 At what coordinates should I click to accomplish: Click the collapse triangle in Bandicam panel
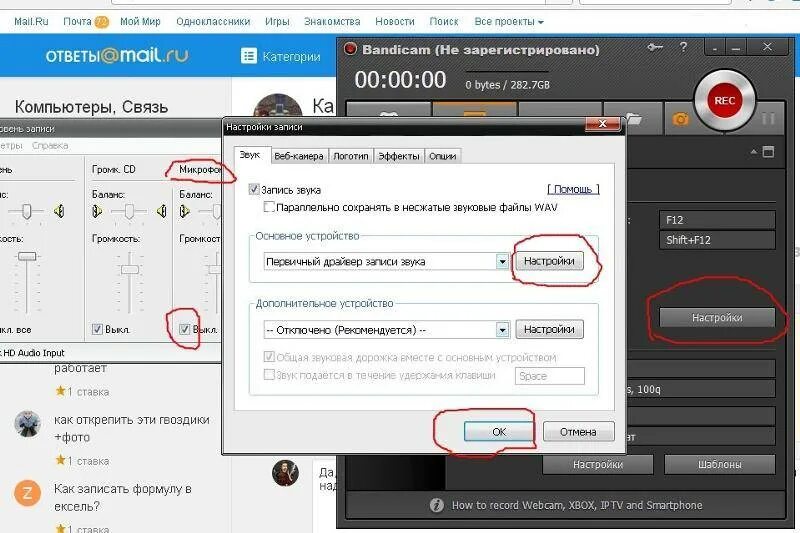coord(753,152)
